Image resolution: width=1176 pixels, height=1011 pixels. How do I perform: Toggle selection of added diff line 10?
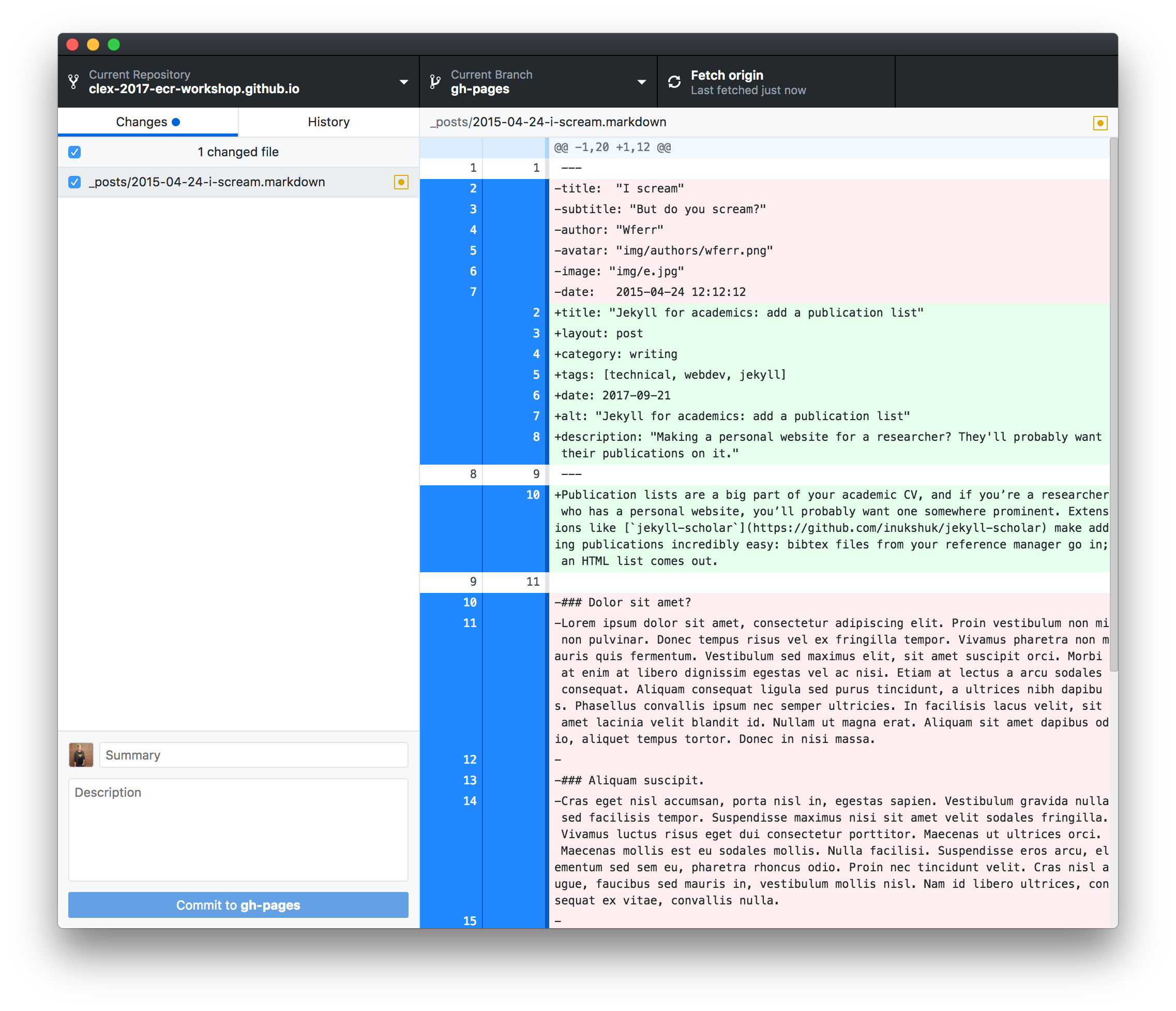coord(532,495)
